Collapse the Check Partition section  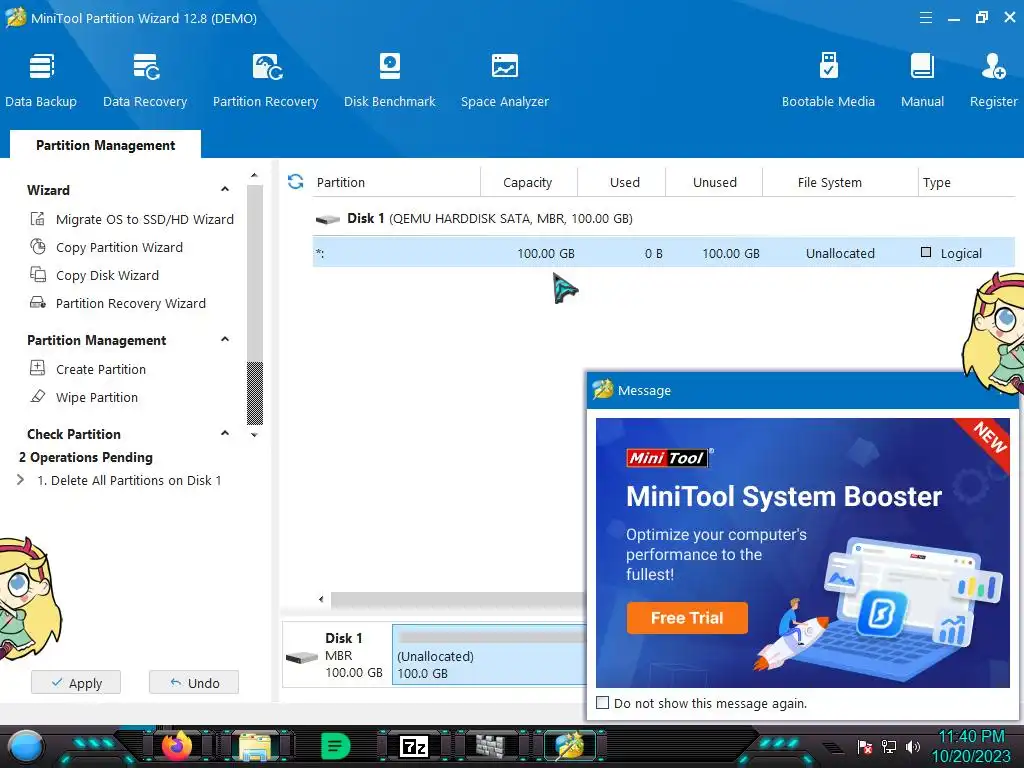point(225,434)
